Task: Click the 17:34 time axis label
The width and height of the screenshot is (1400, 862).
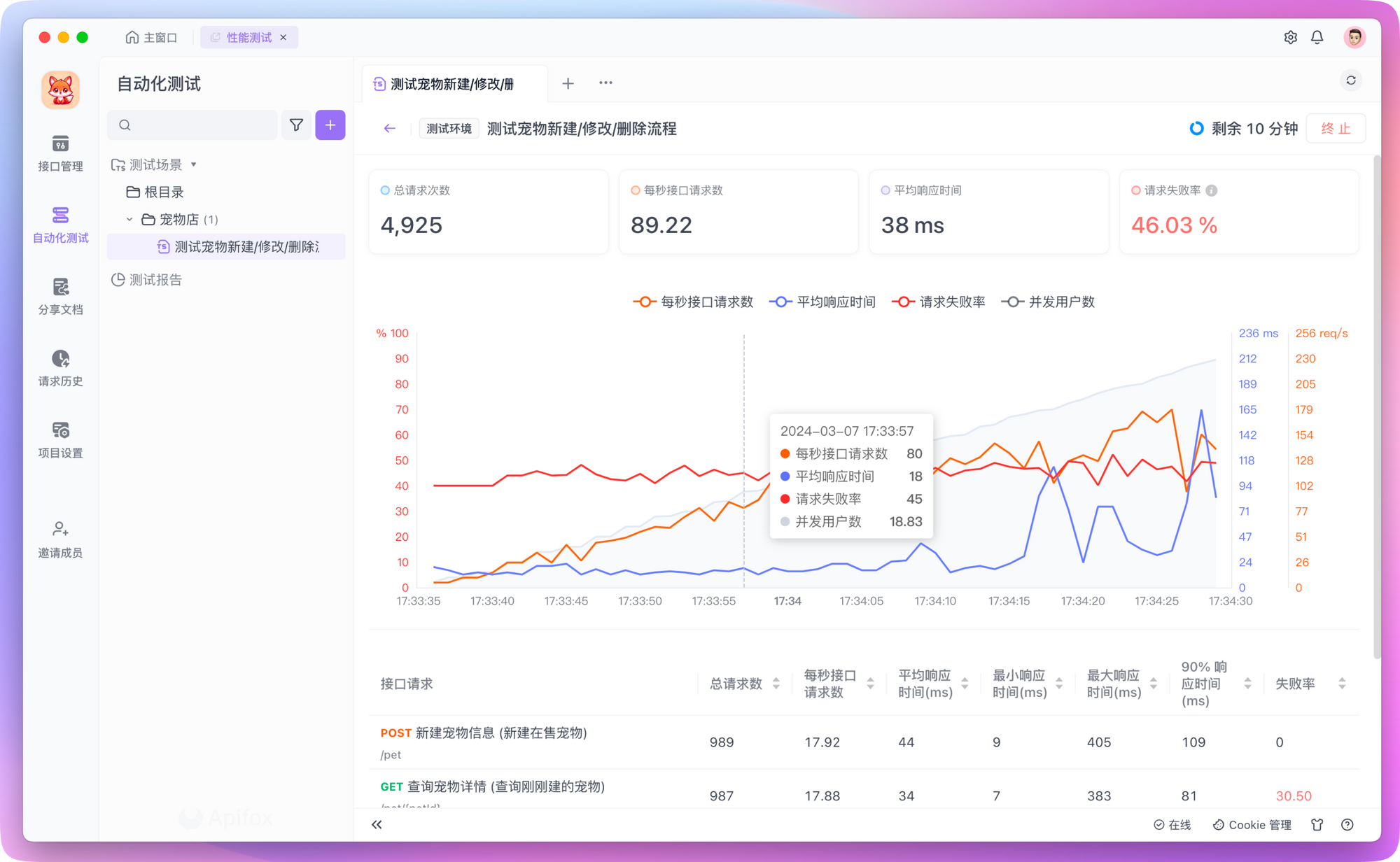Action: (x=787, y=601)
